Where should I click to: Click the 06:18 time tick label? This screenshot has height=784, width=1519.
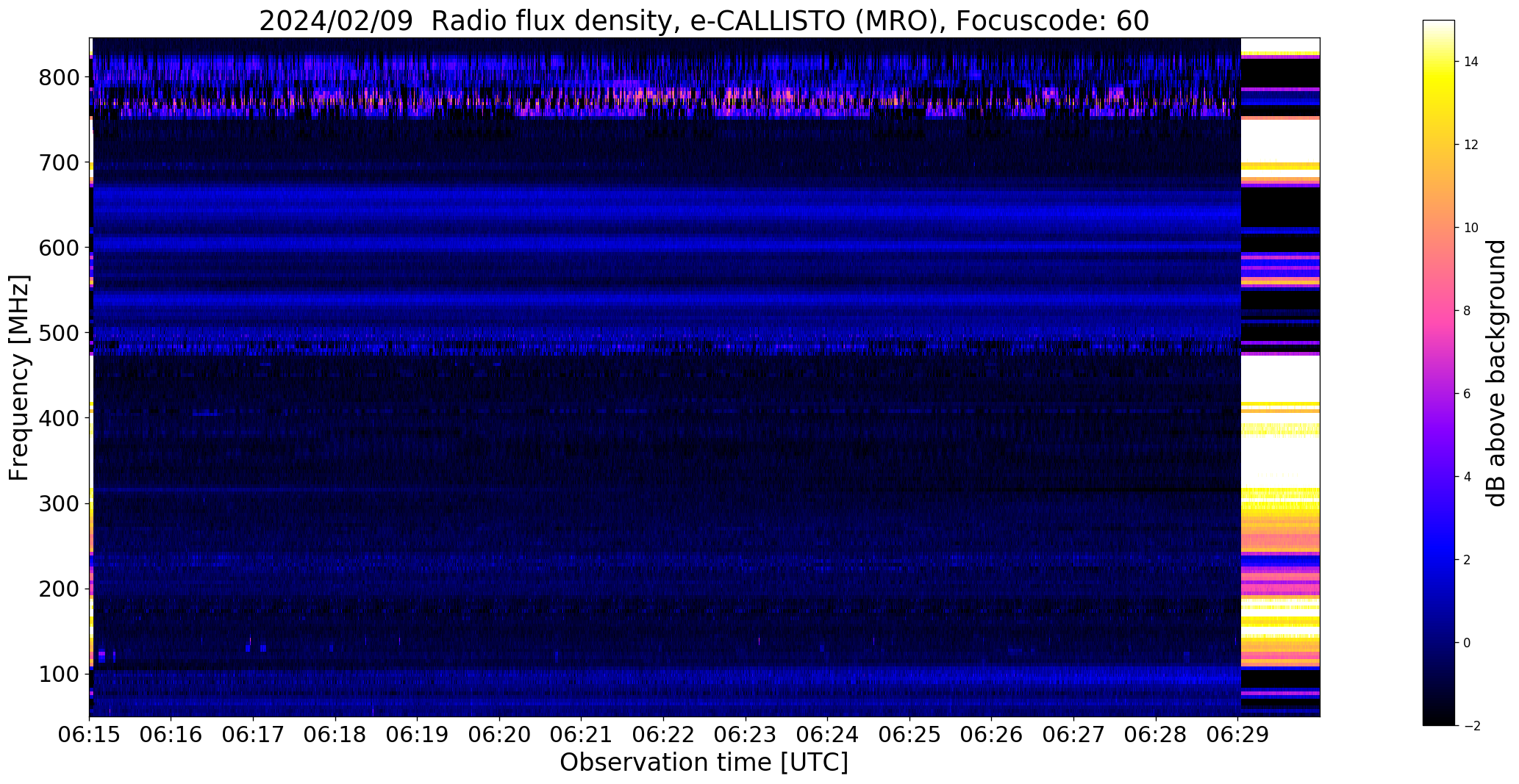[x=335, y=736]
